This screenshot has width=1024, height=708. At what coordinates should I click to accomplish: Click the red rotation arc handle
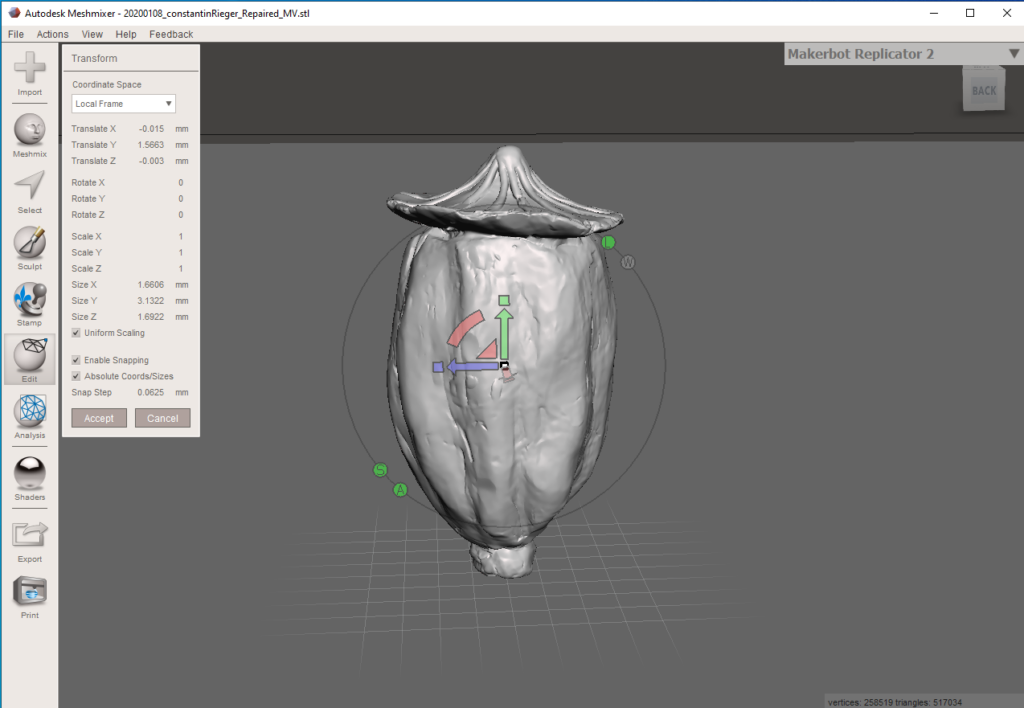click(466, 328)
